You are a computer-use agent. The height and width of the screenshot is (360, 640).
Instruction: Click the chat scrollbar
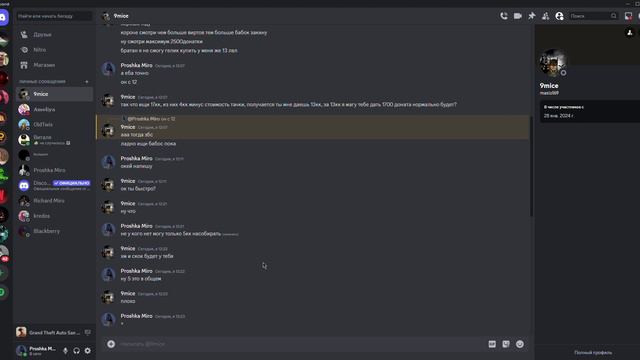coord(531,166)
